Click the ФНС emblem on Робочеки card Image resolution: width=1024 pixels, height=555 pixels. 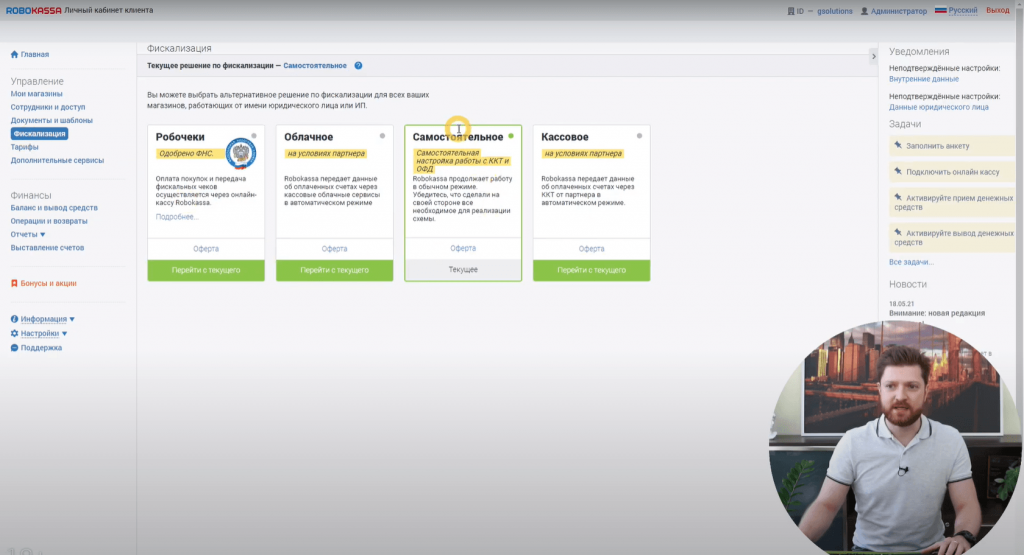(x=241, y=153)
